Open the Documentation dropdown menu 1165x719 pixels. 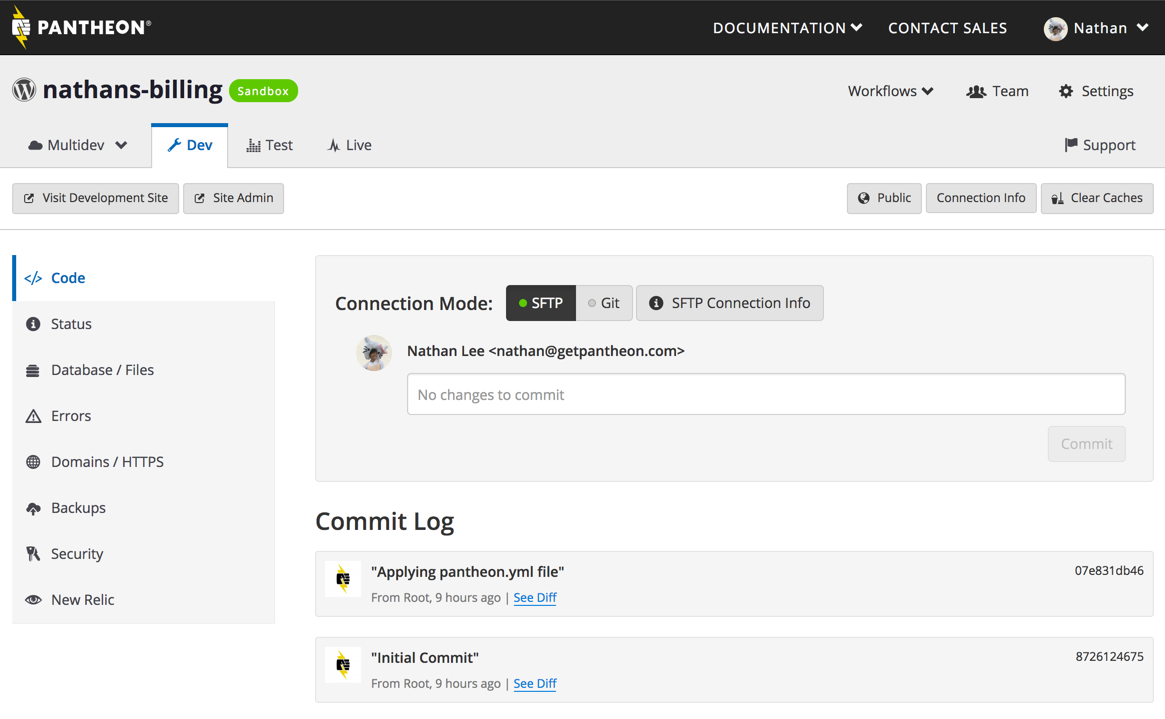[x=788, y=28]
